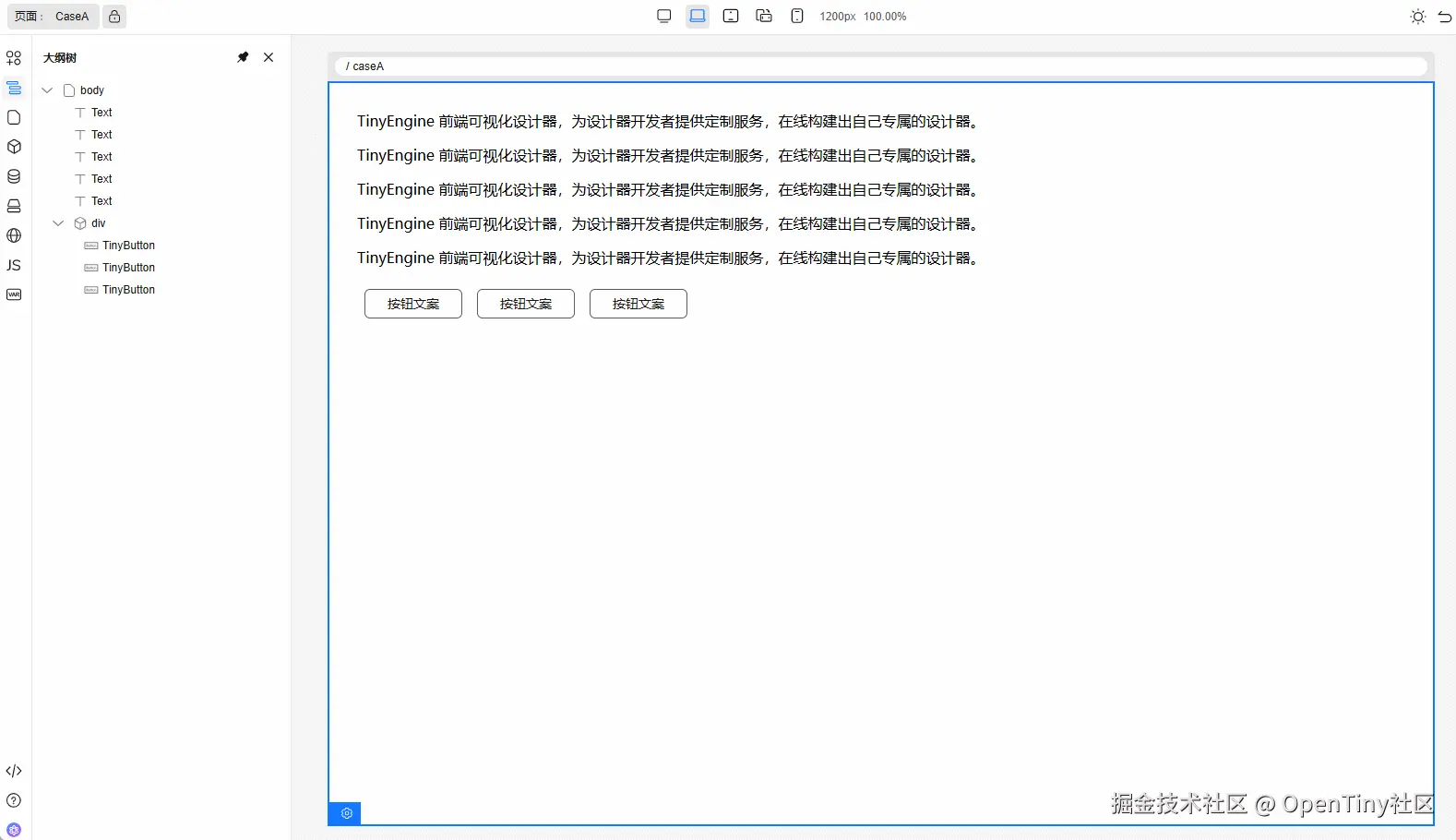The image size is (1456, 840).
Task: Open the JS page script panel
Action: (x=14, y=265)
